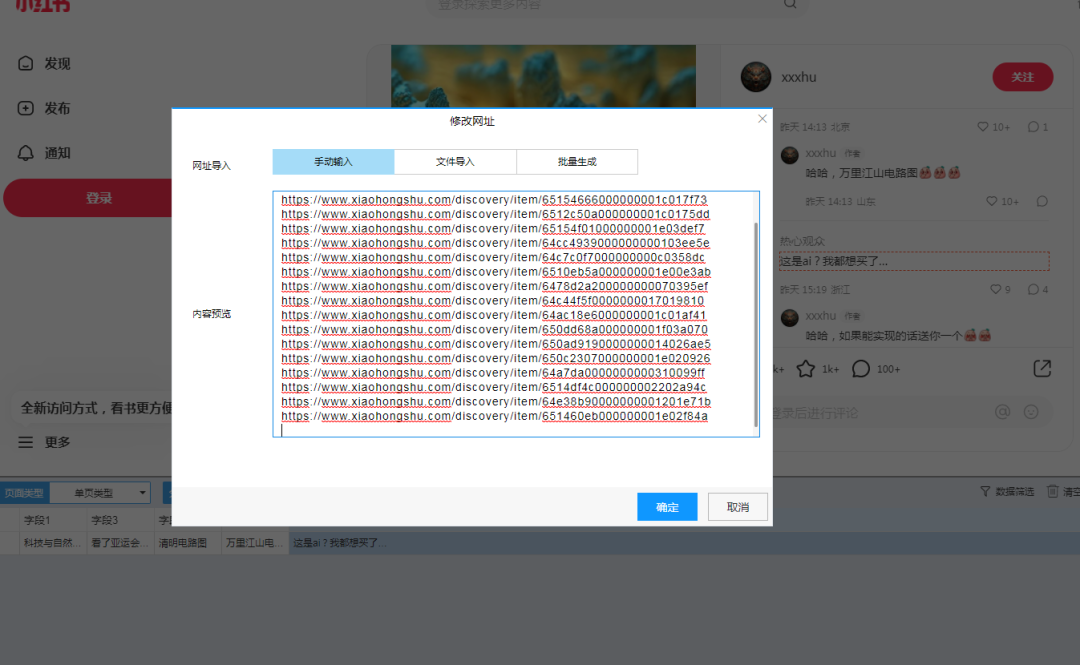Click the @ mention icon
The width and height of the screenshot is (1080, 665).
1002,412
